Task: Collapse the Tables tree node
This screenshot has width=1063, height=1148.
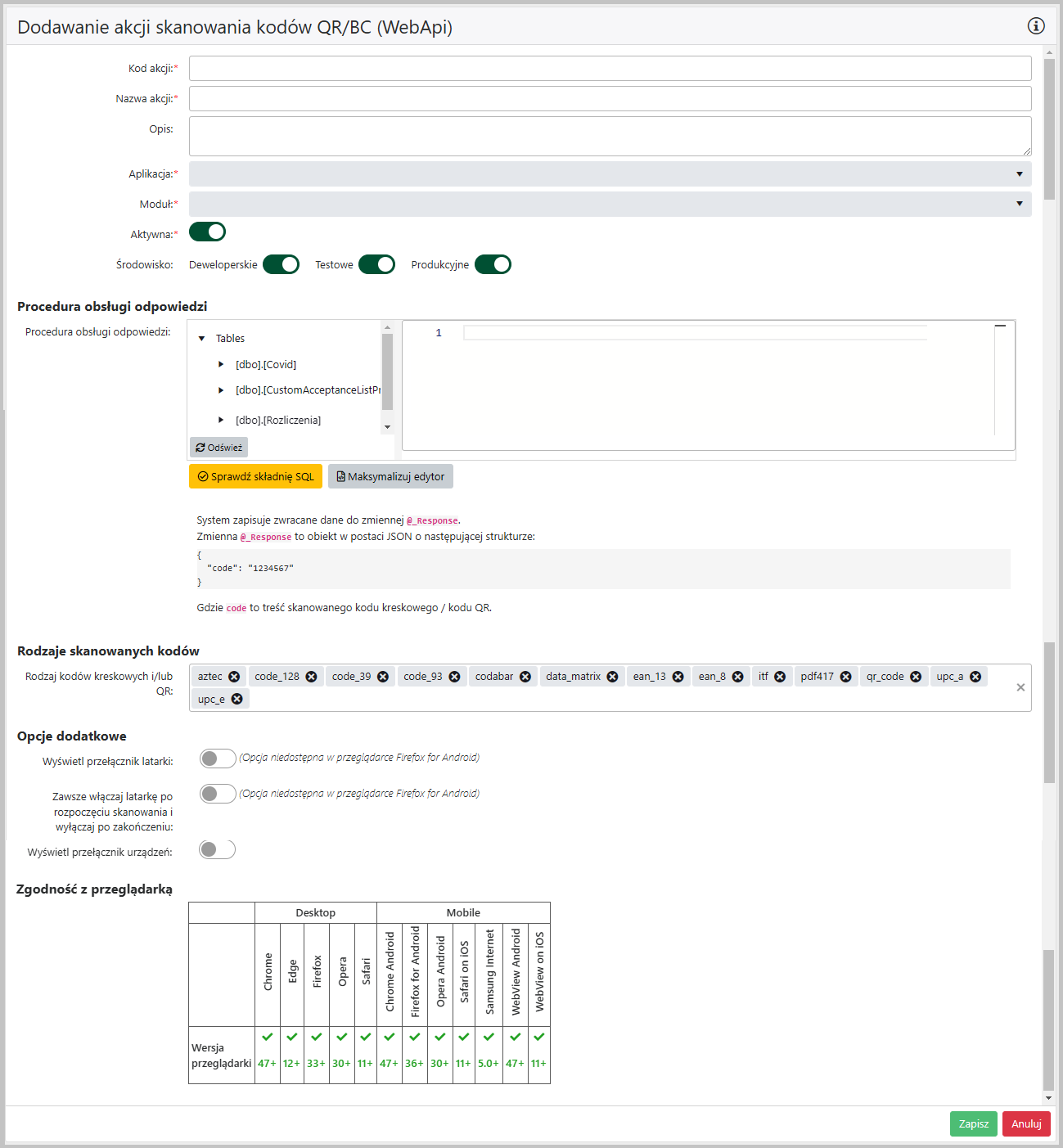Action: pos(202,339)
